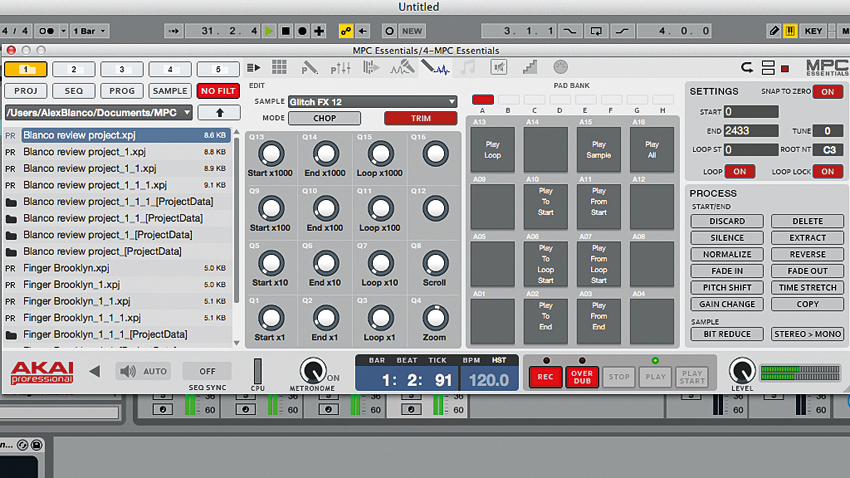This screenshot has width=850, height=478.
Task: Open the dropdown arrow next to record-mode dots
Action: (x=63, y=31)
